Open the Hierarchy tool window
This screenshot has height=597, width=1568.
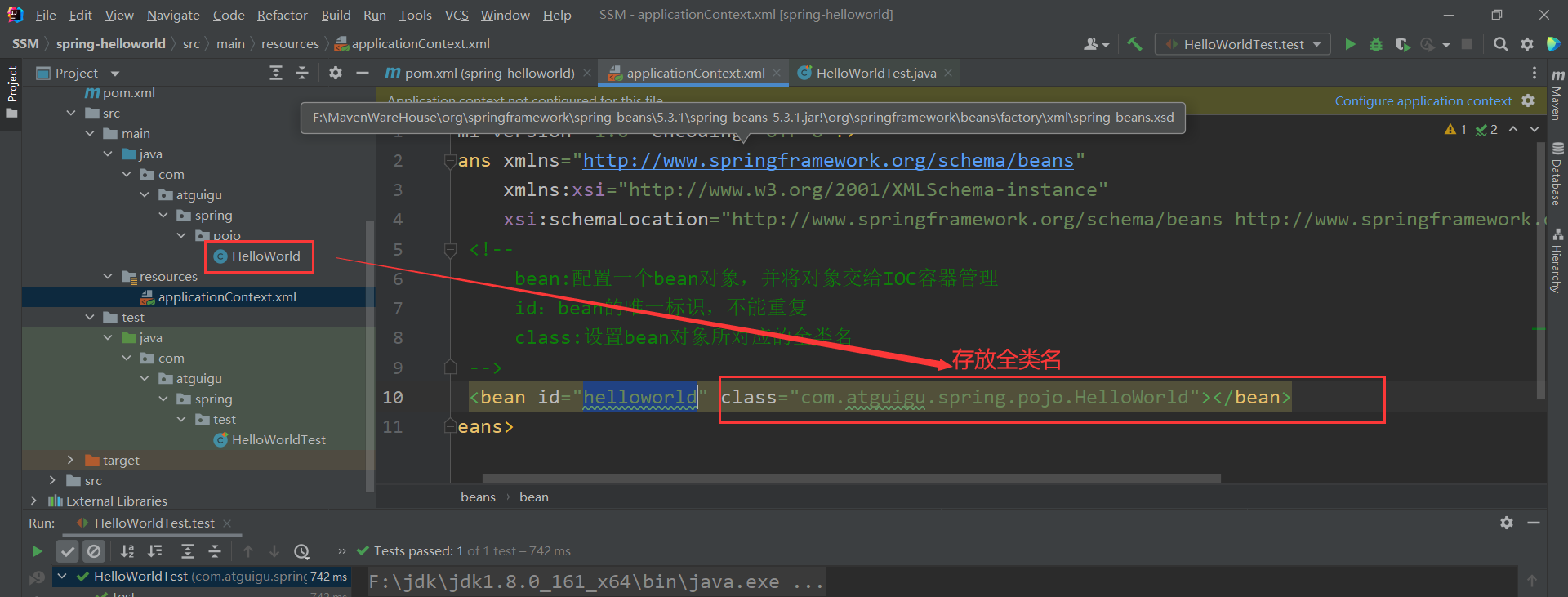(x=1557, y=261)
